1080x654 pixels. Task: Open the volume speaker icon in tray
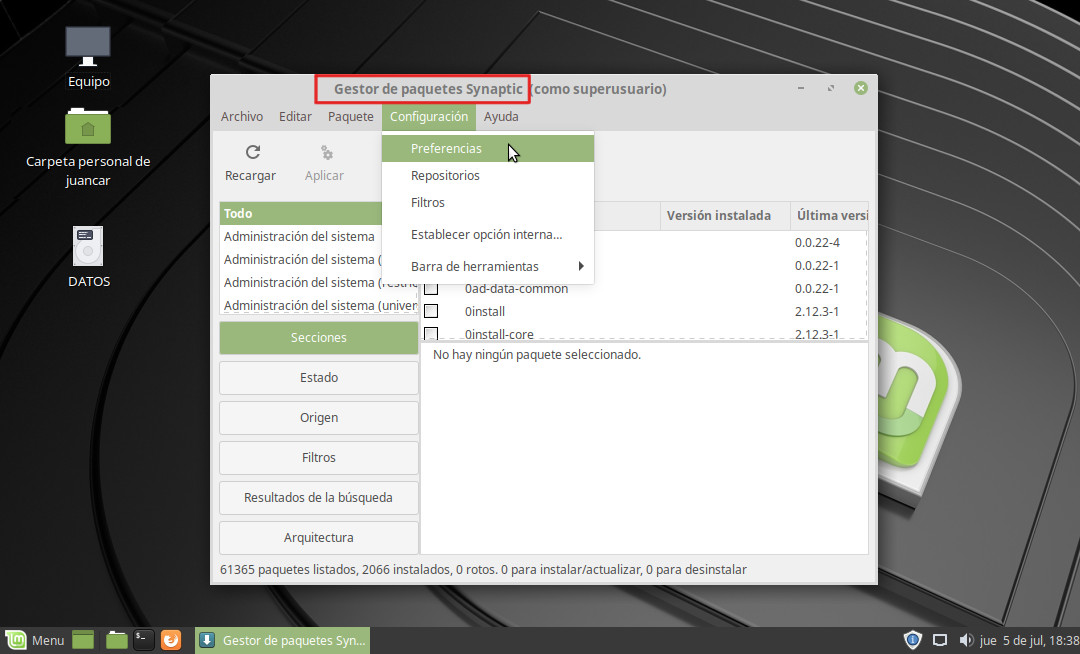point(965,640)
